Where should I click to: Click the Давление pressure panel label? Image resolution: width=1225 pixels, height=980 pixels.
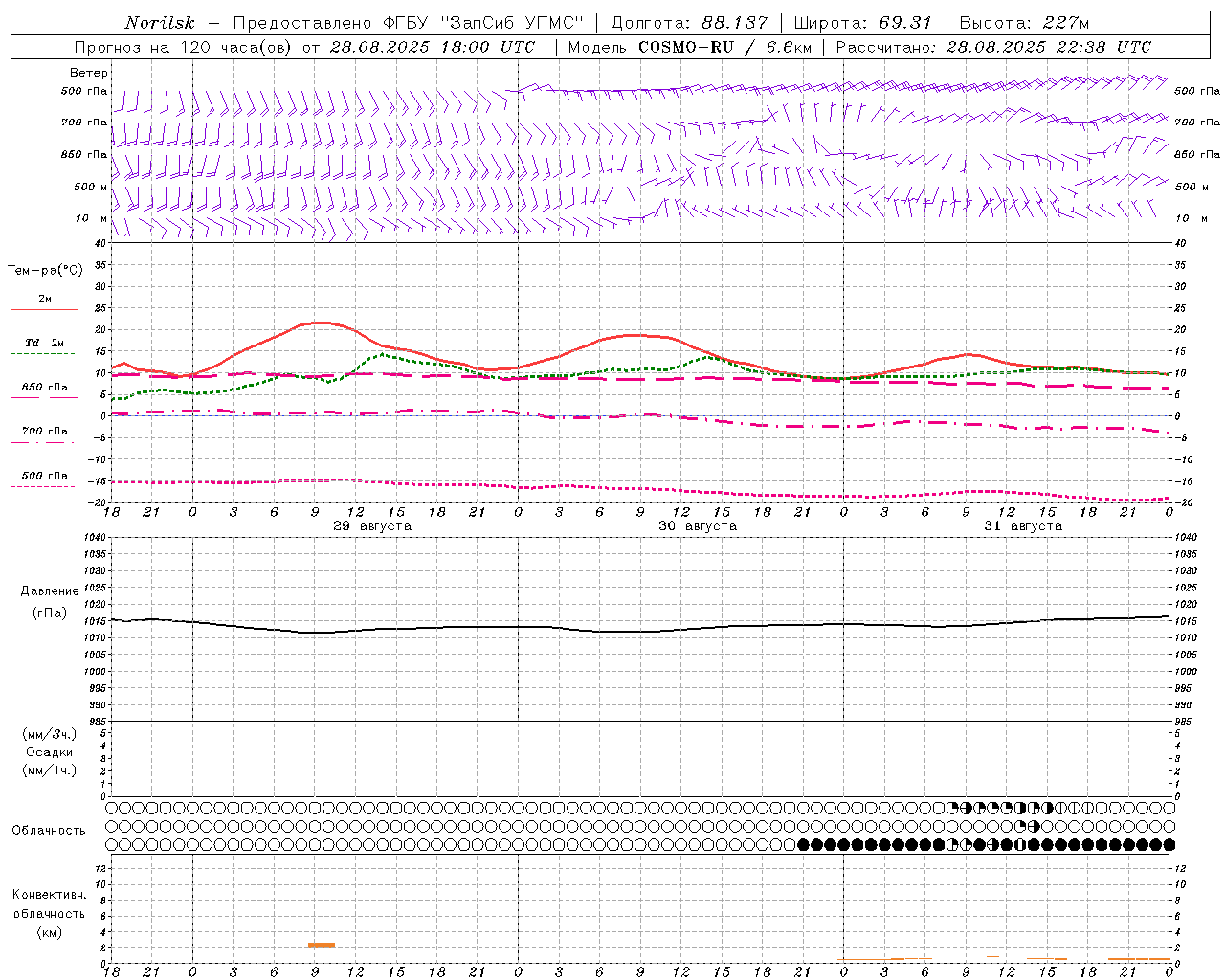(x=50, y=591)
